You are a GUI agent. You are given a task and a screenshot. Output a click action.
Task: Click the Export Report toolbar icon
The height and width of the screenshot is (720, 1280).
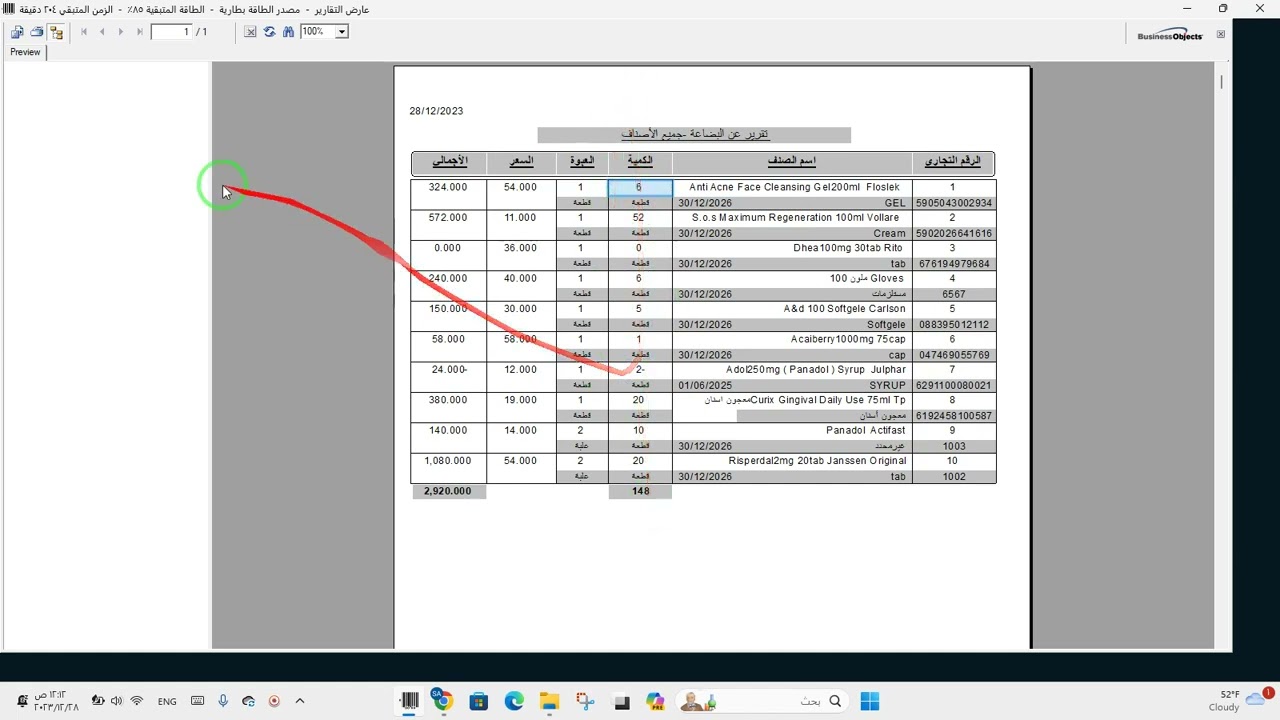point(17,32)
